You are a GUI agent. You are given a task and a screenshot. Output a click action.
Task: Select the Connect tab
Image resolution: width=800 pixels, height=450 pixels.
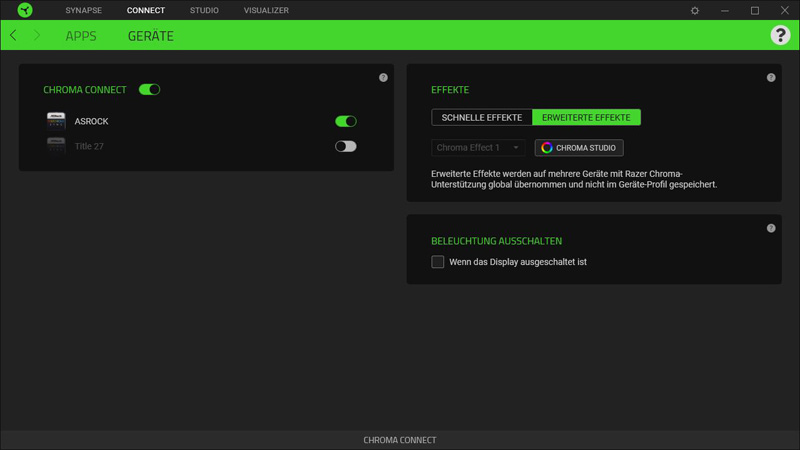coord(145,10)
